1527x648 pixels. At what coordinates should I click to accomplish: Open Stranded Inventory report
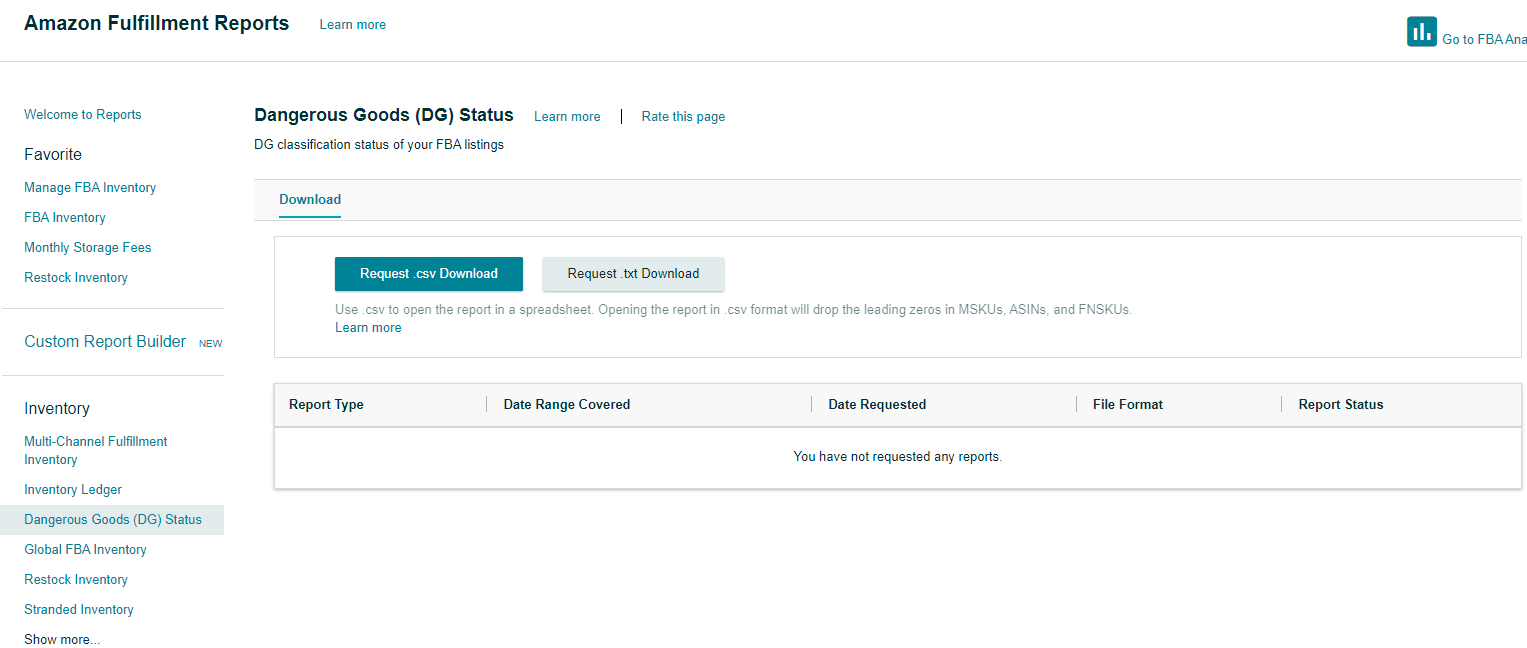coord(79,609)
